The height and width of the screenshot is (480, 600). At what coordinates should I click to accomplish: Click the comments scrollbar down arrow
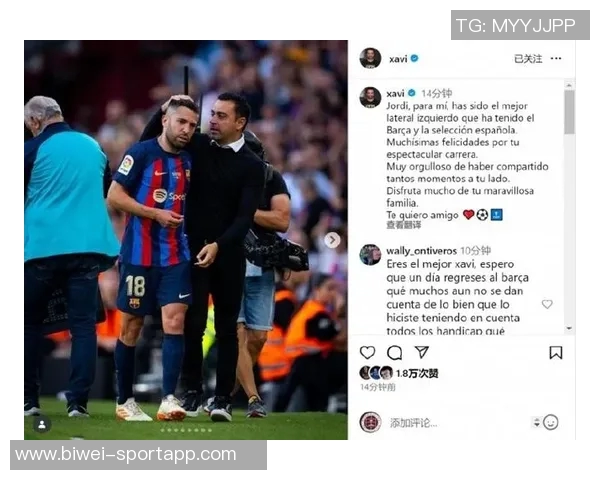569,328
